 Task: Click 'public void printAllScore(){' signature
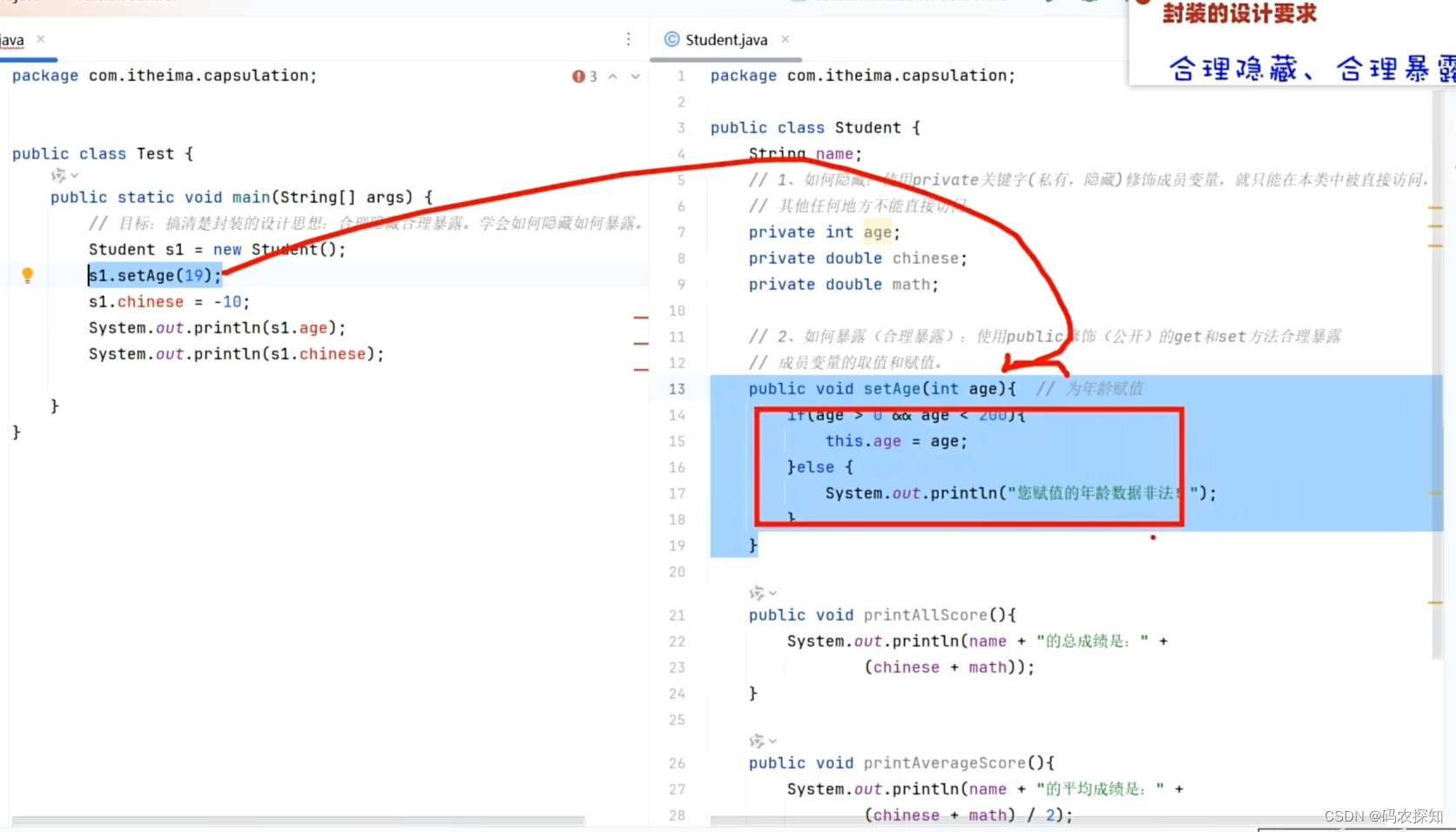click(882, 615)
